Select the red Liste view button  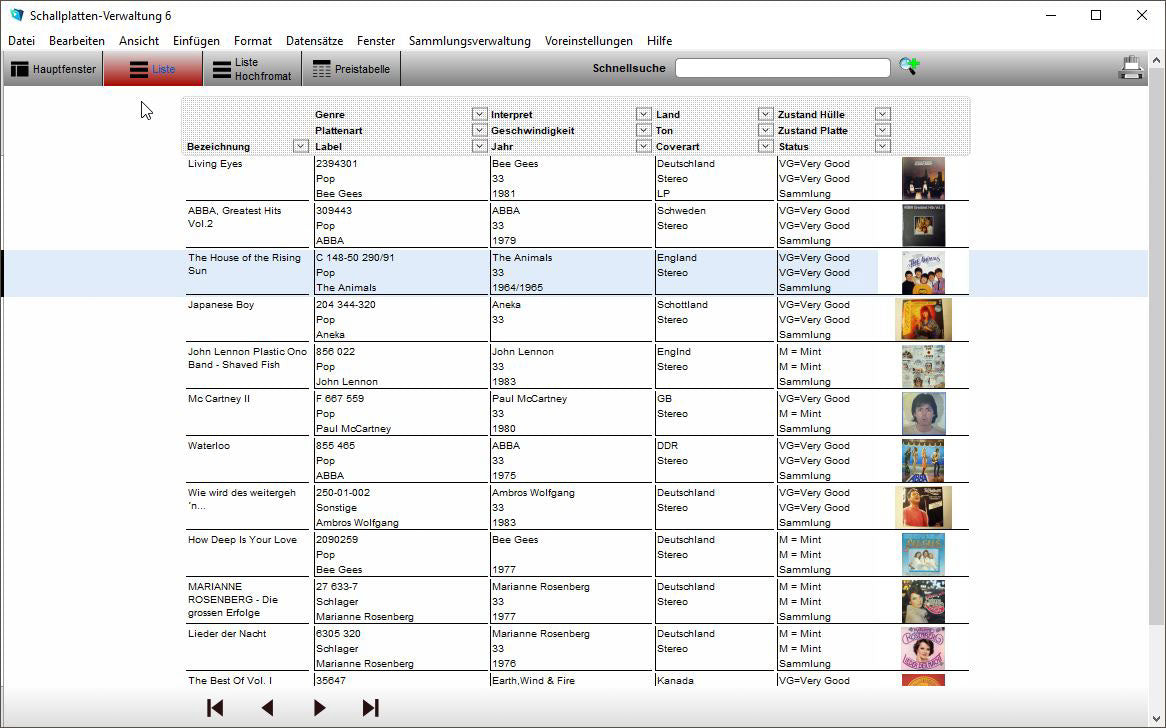click(x=153, y=69)
